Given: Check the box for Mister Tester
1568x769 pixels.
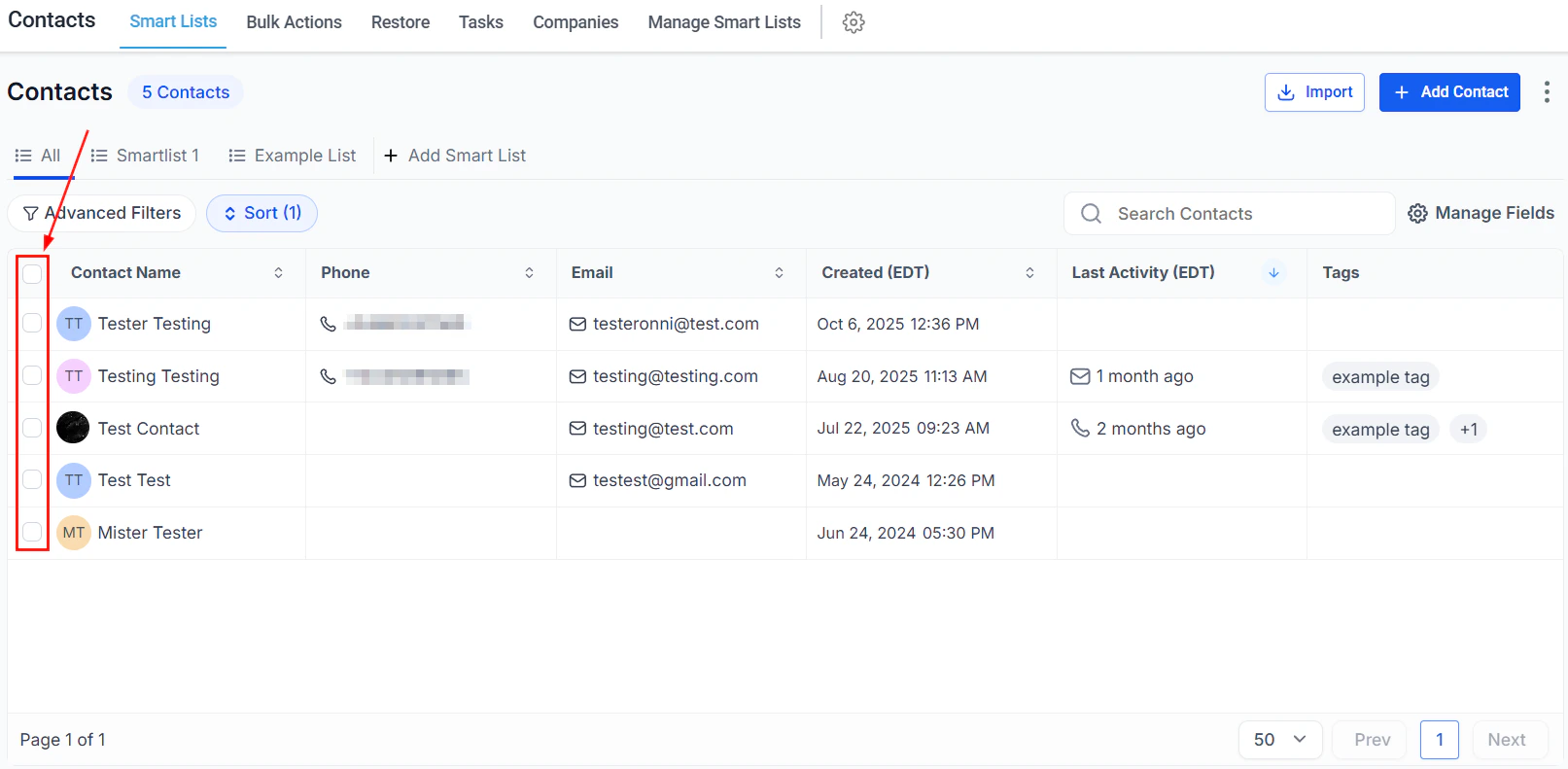Looking at the screenshot, I should click(32, 532).
